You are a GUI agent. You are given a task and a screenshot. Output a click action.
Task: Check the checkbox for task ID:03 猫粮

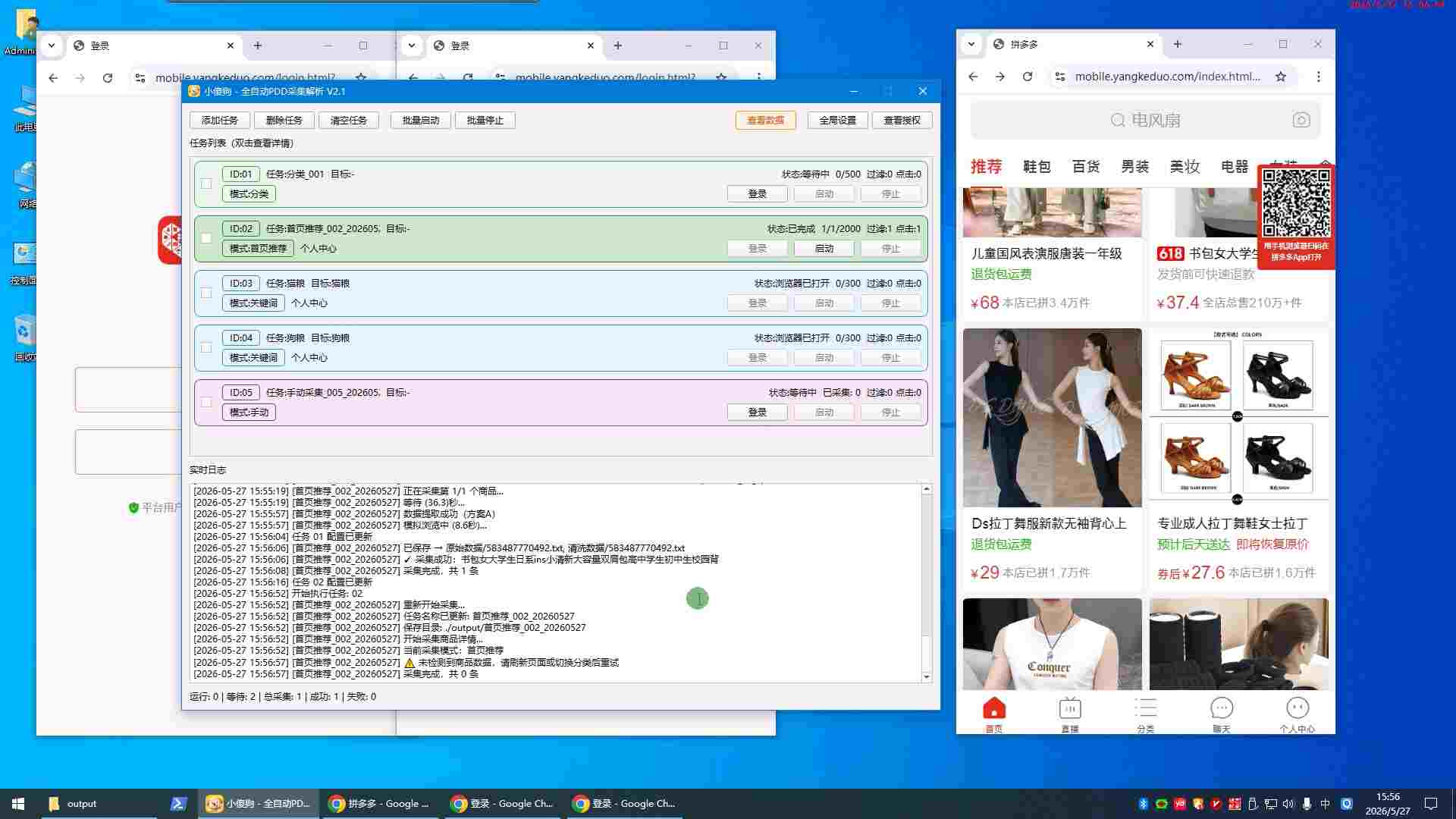206,293
